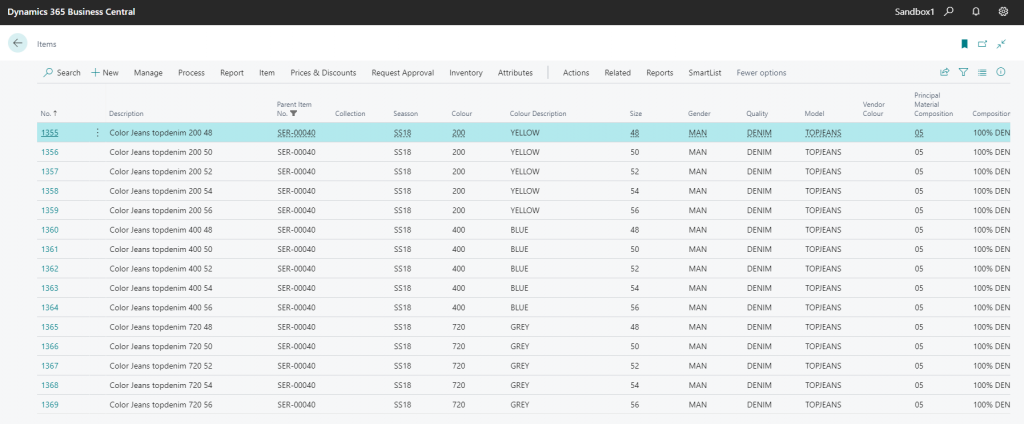Click the bookmark this page icon

tap(964, 44)
